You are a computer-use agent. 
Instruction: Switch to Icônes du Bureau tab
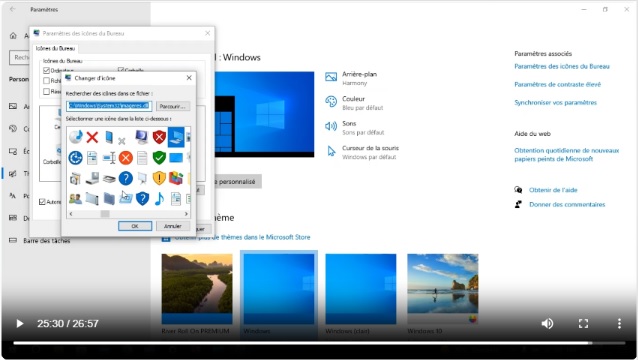pyautogui.click(x=55, y=48)
